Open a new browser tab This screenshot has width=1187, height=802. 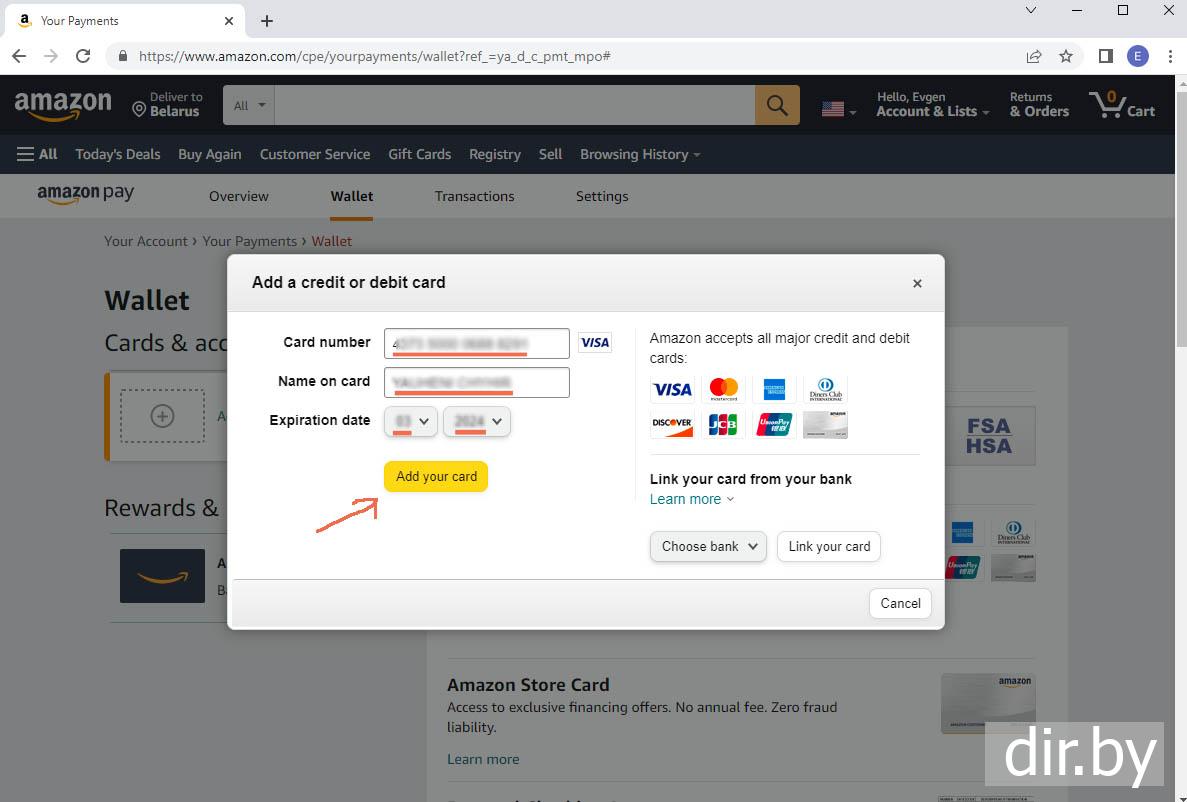266,21
